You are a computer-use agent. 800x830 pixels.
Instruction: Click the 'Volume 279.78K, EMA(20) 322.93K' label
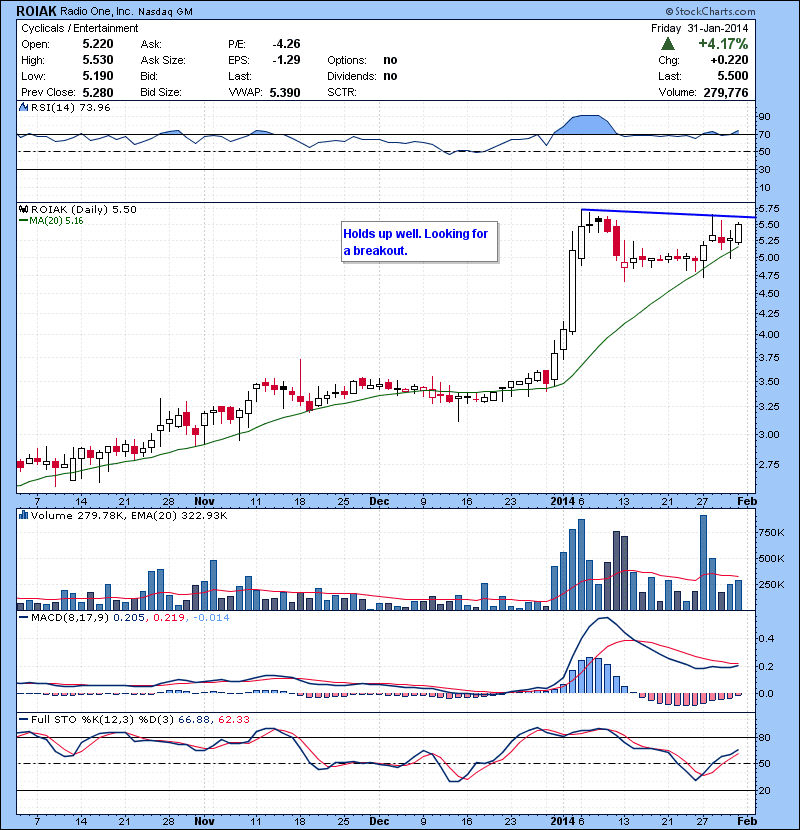point(129,515)
